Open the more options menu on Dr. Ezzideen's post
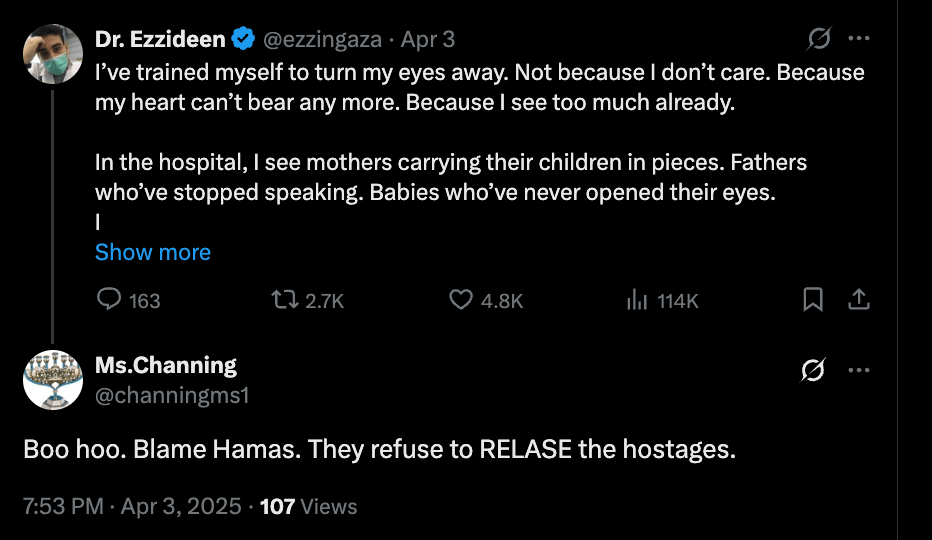The image size is (932, 540). 858,39
